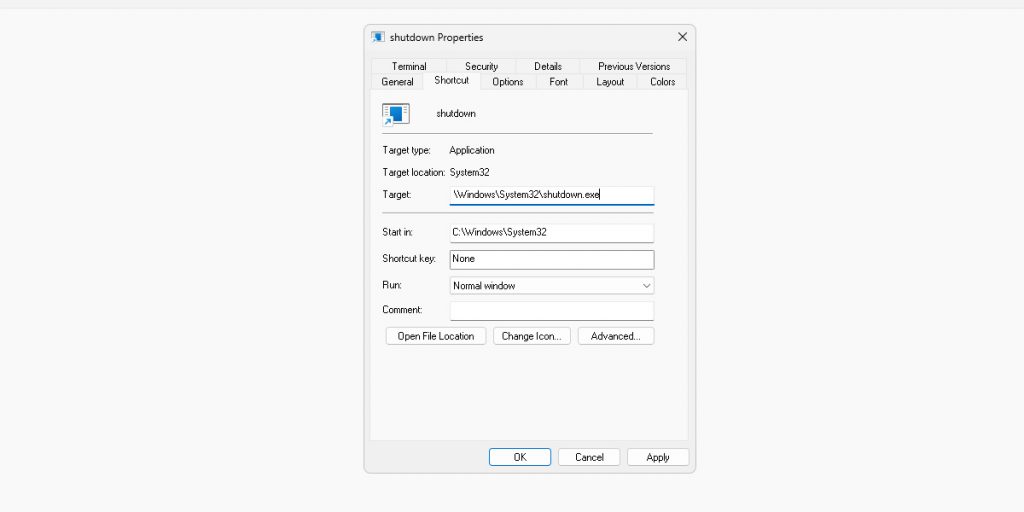1024x512 pixels.
Task: Switch to the Terminal tab
Action: coord(409,66)
